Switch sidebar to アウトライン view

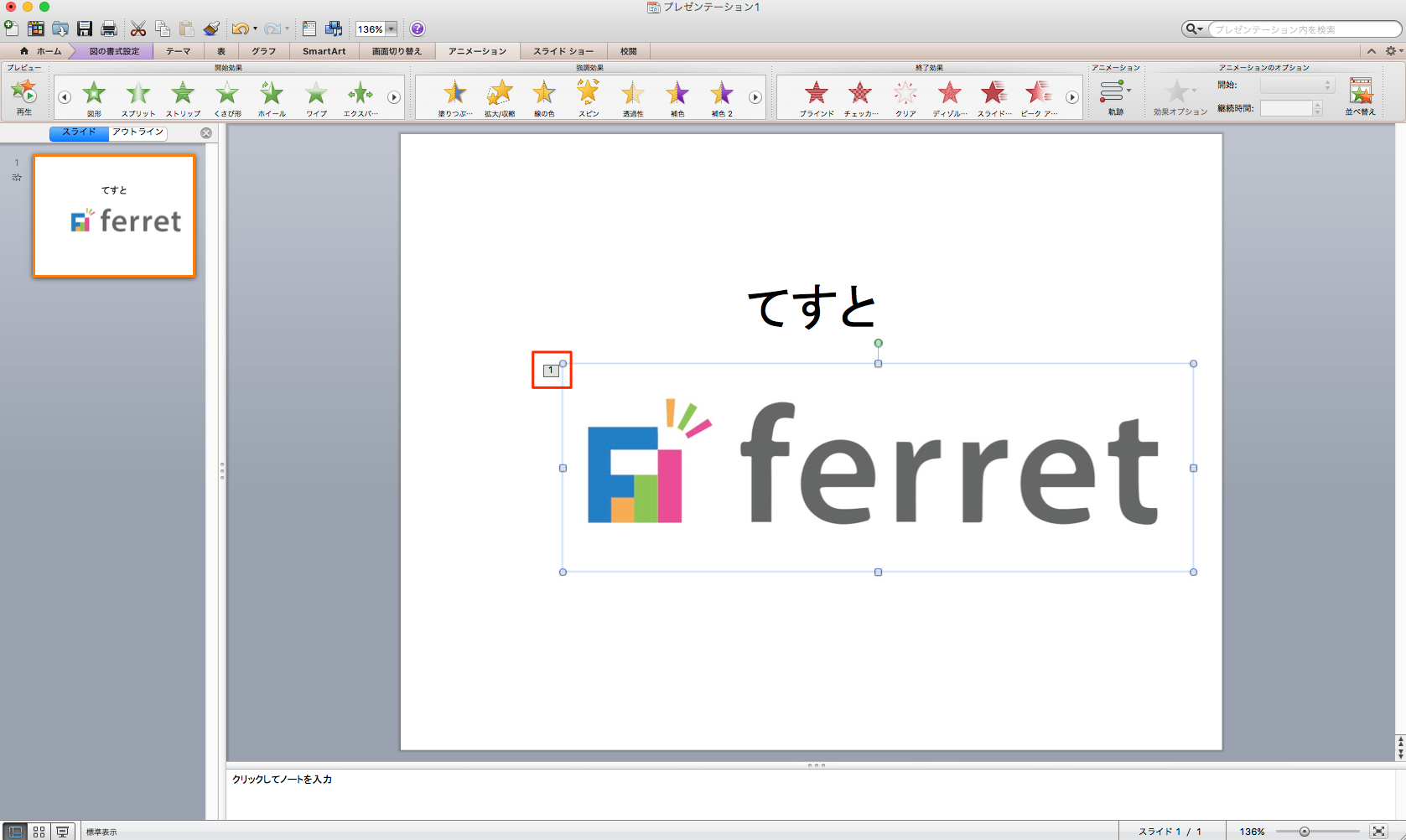click(138, 132)
